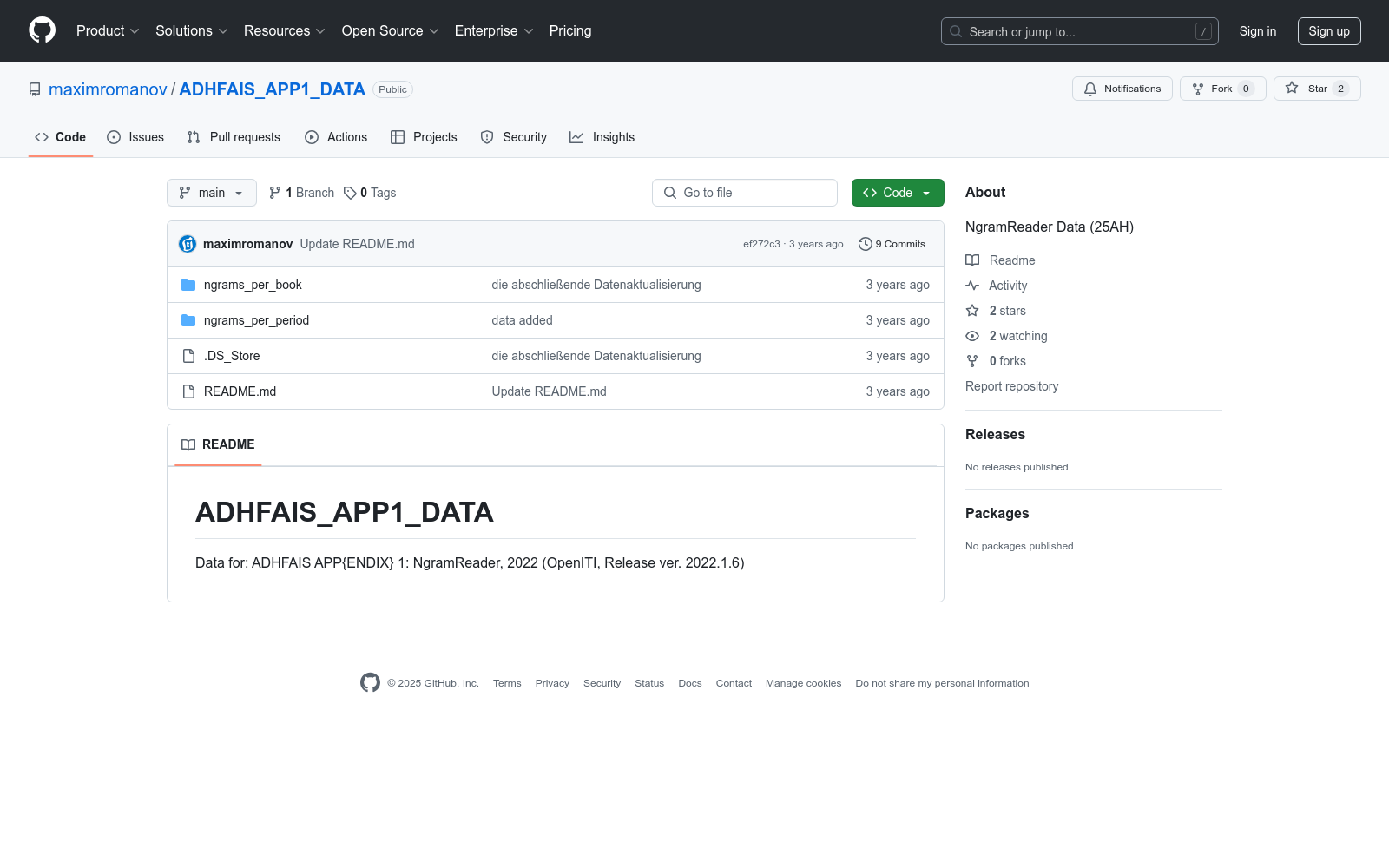The height and width of the screenshot is (868, 1389).
Task: Expand the green Code dropdown button
Action: tap(898, 193)
